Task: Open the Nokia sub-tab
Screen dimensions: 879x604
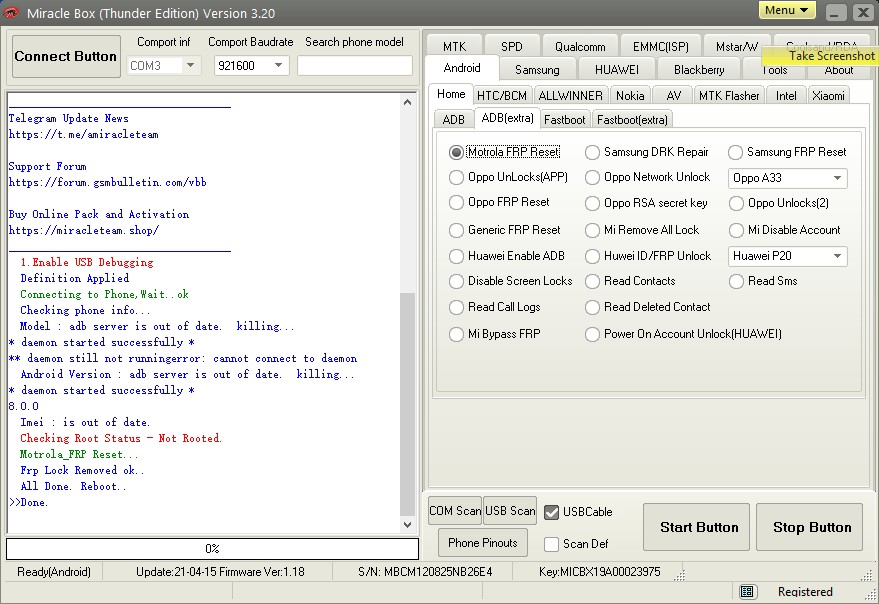Action: [630, 95]
